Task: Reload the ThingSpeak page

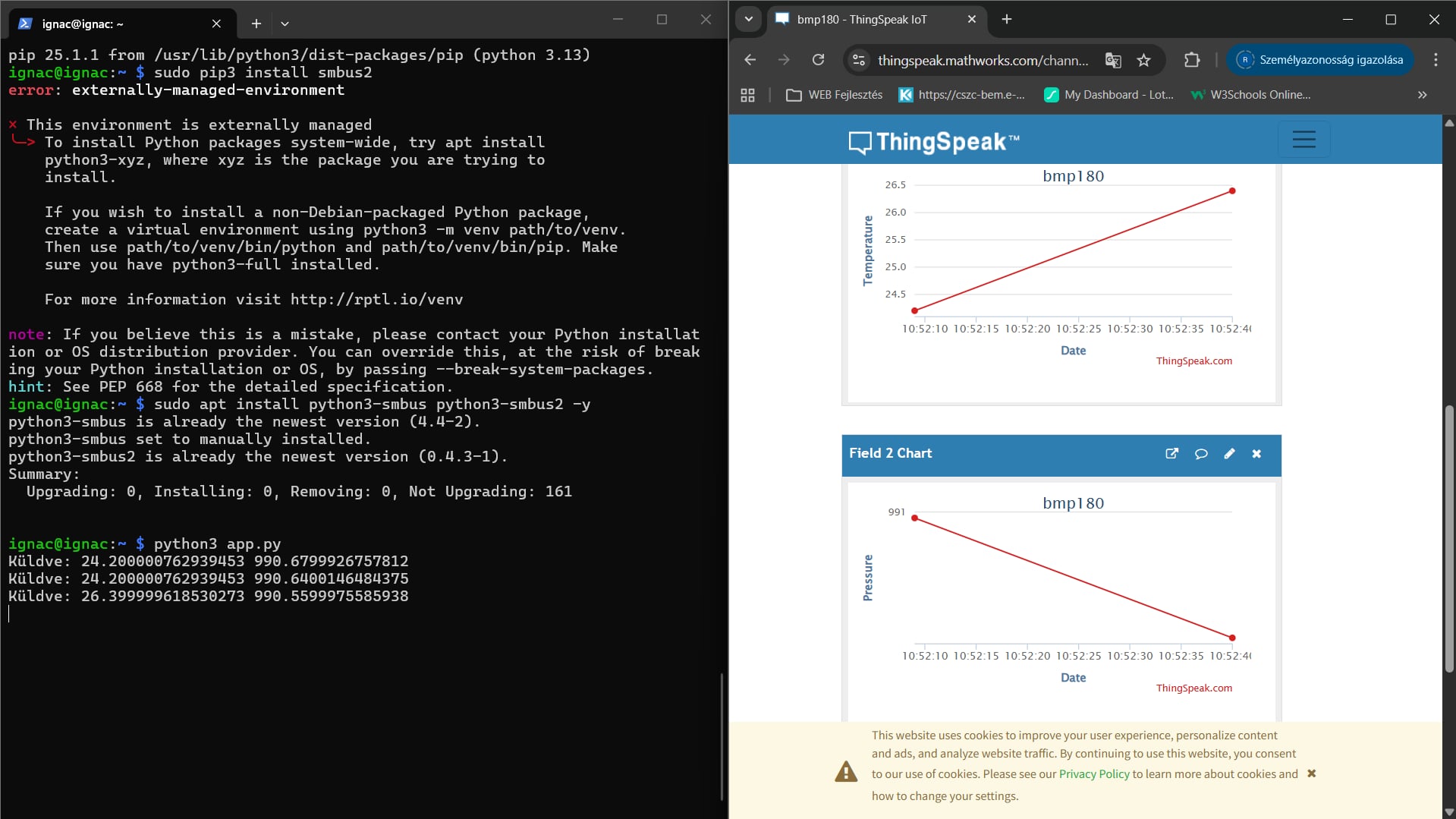Action: pyautogui.click(x=818, y=60)
